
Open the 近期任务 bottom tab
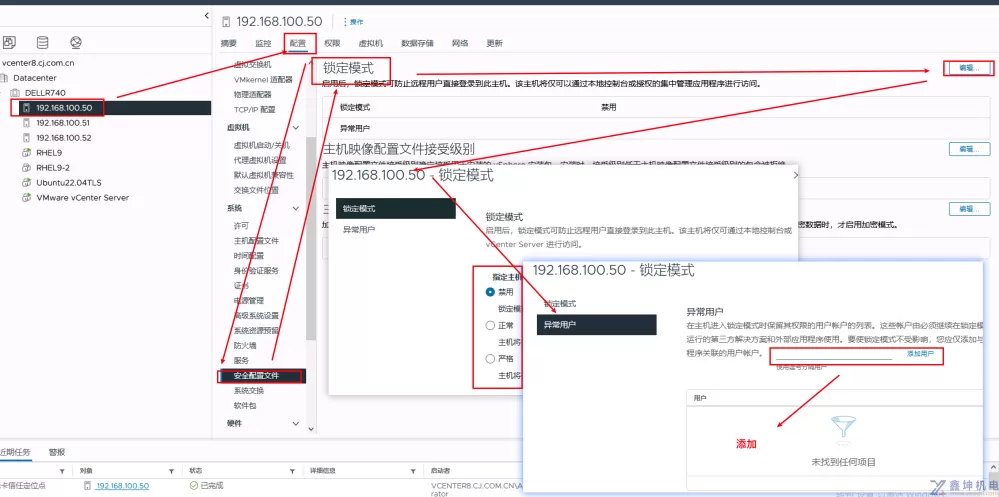15,452
